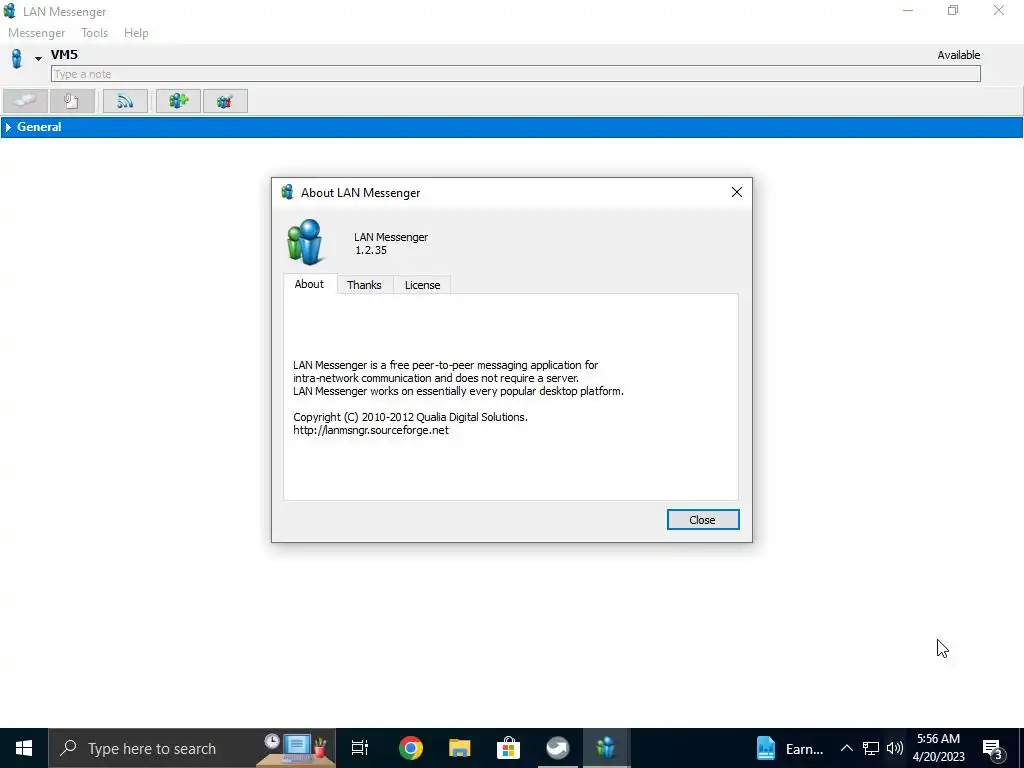Click the LAN Messenger taskbar icon

[606, 748]
